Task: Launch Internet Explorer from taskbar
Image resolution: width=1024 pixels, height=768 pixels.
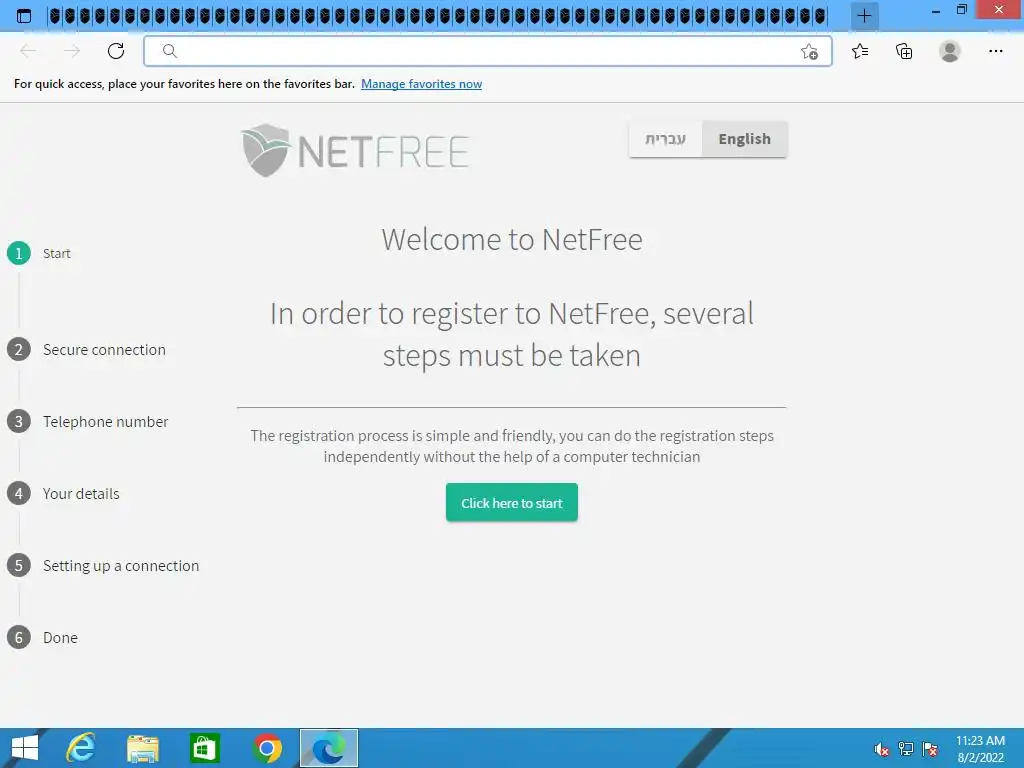Action: (x=81, y=748)
